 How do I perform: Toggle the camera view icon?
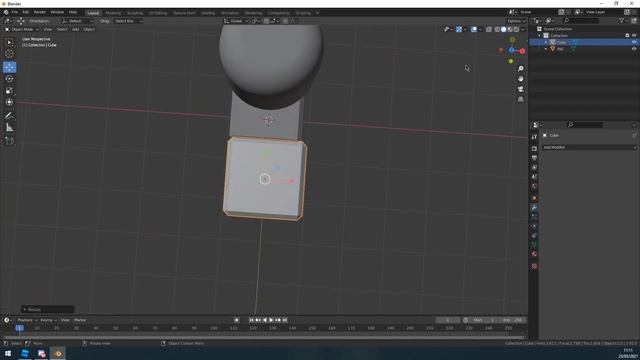tap(520, 89)
